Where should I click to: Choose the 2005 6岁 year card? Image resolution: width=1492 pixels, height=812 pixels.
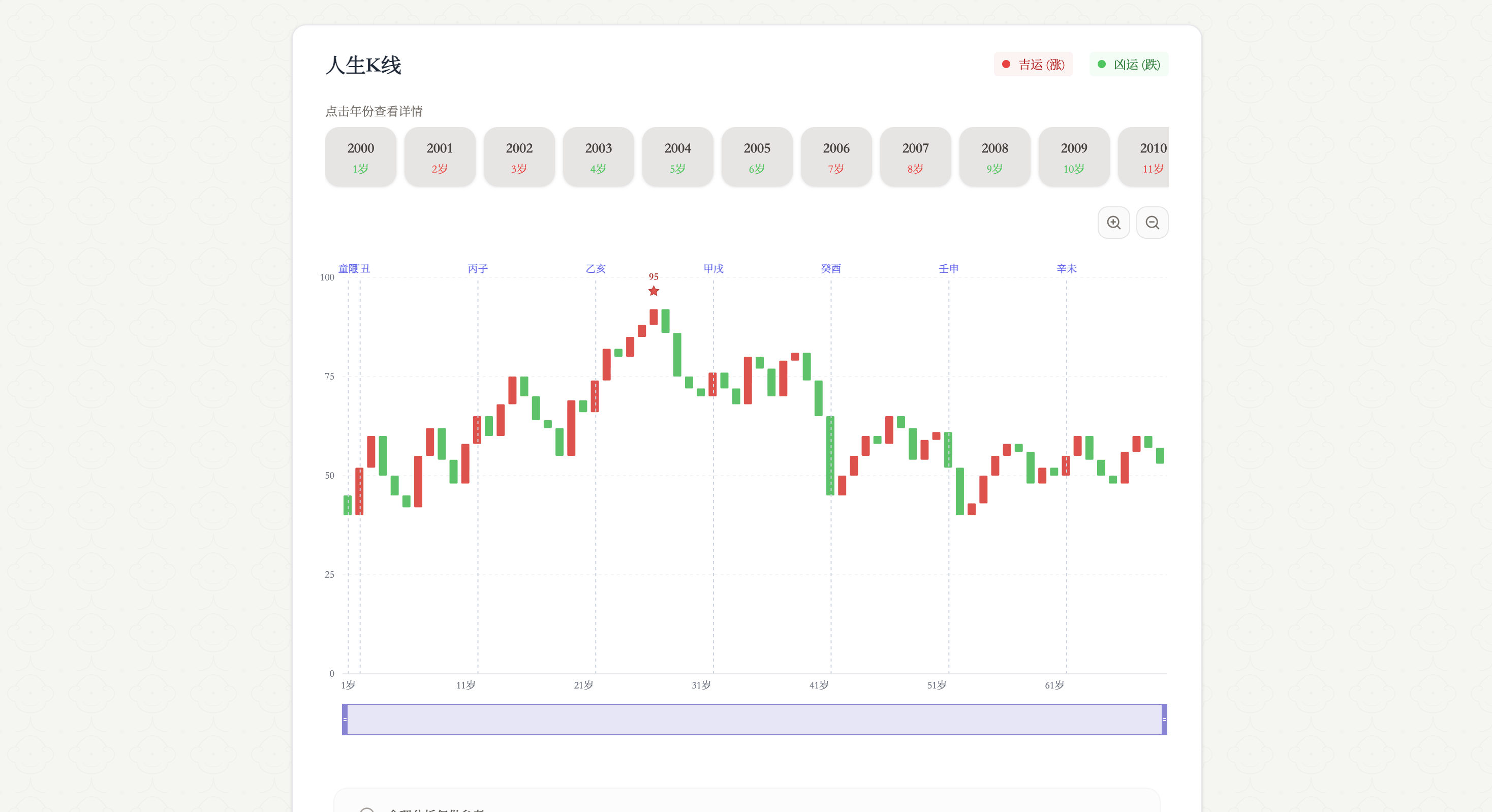click(757, 157)
